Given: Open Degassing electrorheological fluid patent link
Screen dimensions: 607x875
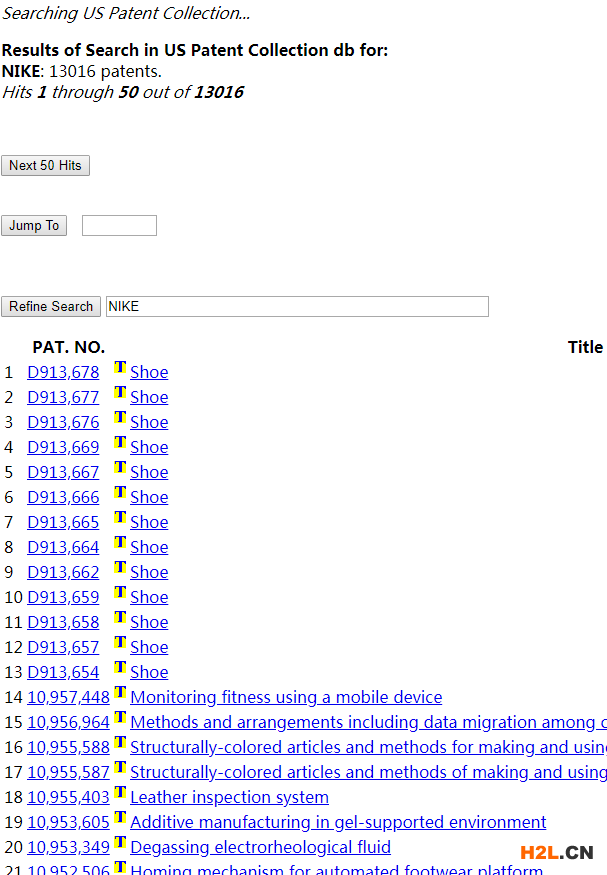Looking at the screenshot, I should pyautogui.click(x=261, y=847).
